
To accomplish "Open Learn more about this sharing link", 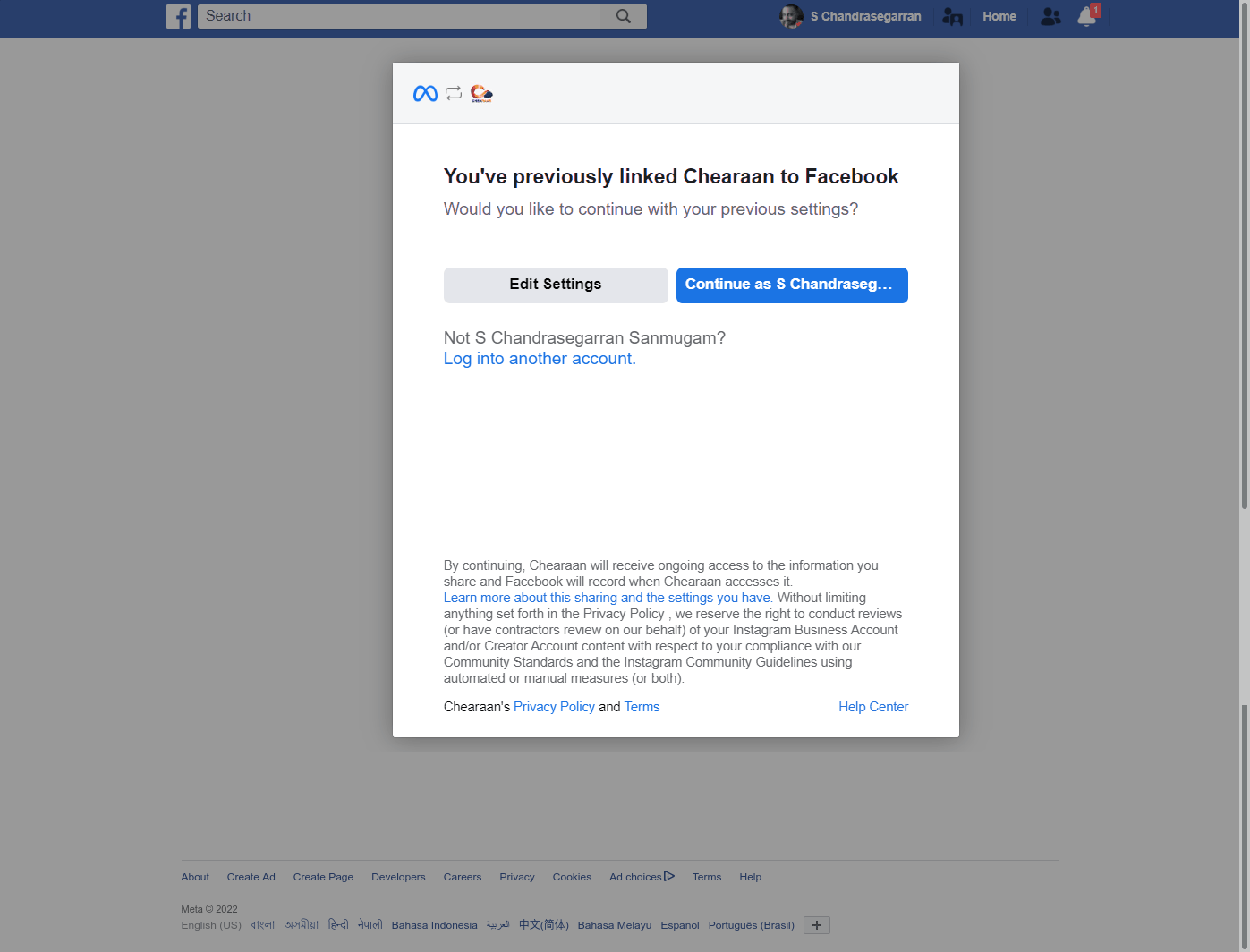I will [608, 598].
